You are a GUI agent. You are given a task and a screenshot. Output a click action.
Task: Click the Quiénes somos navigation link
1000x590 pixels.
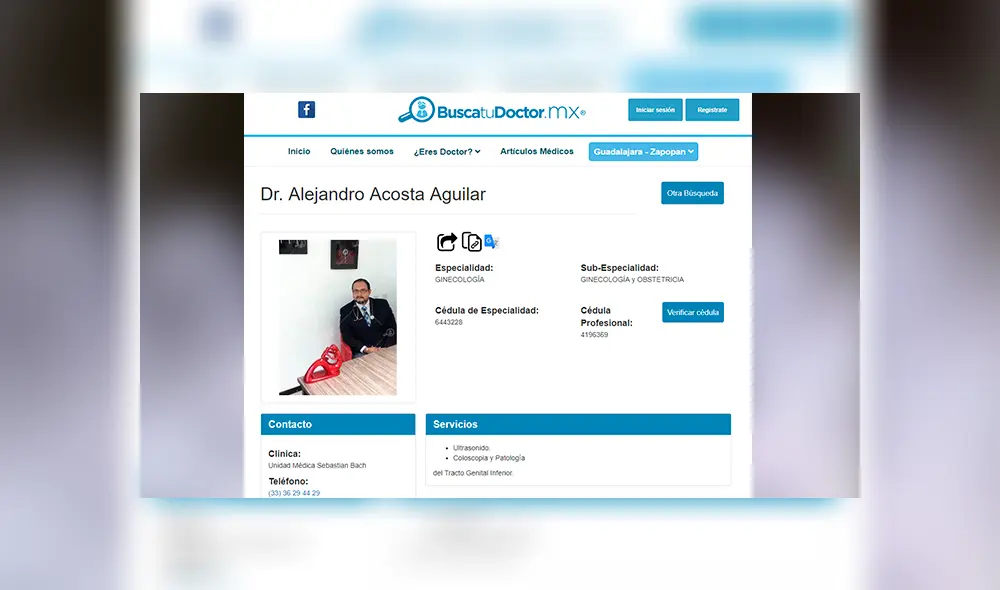coord(361,151)
